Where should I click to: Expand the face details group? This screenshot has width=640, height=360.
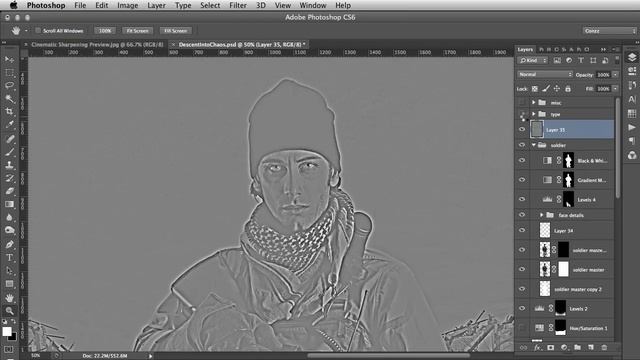(x=542, y=215)
